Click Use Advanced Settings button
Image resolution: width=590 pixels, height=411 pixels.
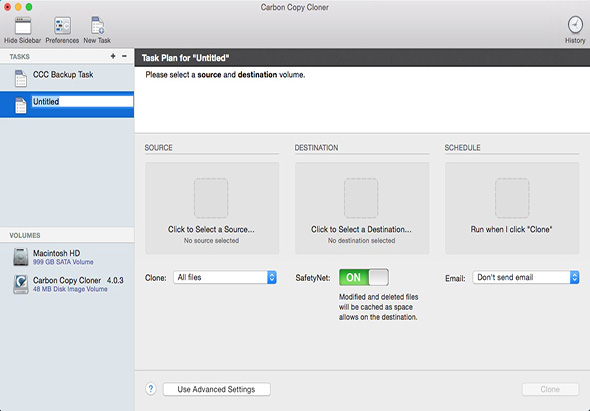(x=216, y=389)
